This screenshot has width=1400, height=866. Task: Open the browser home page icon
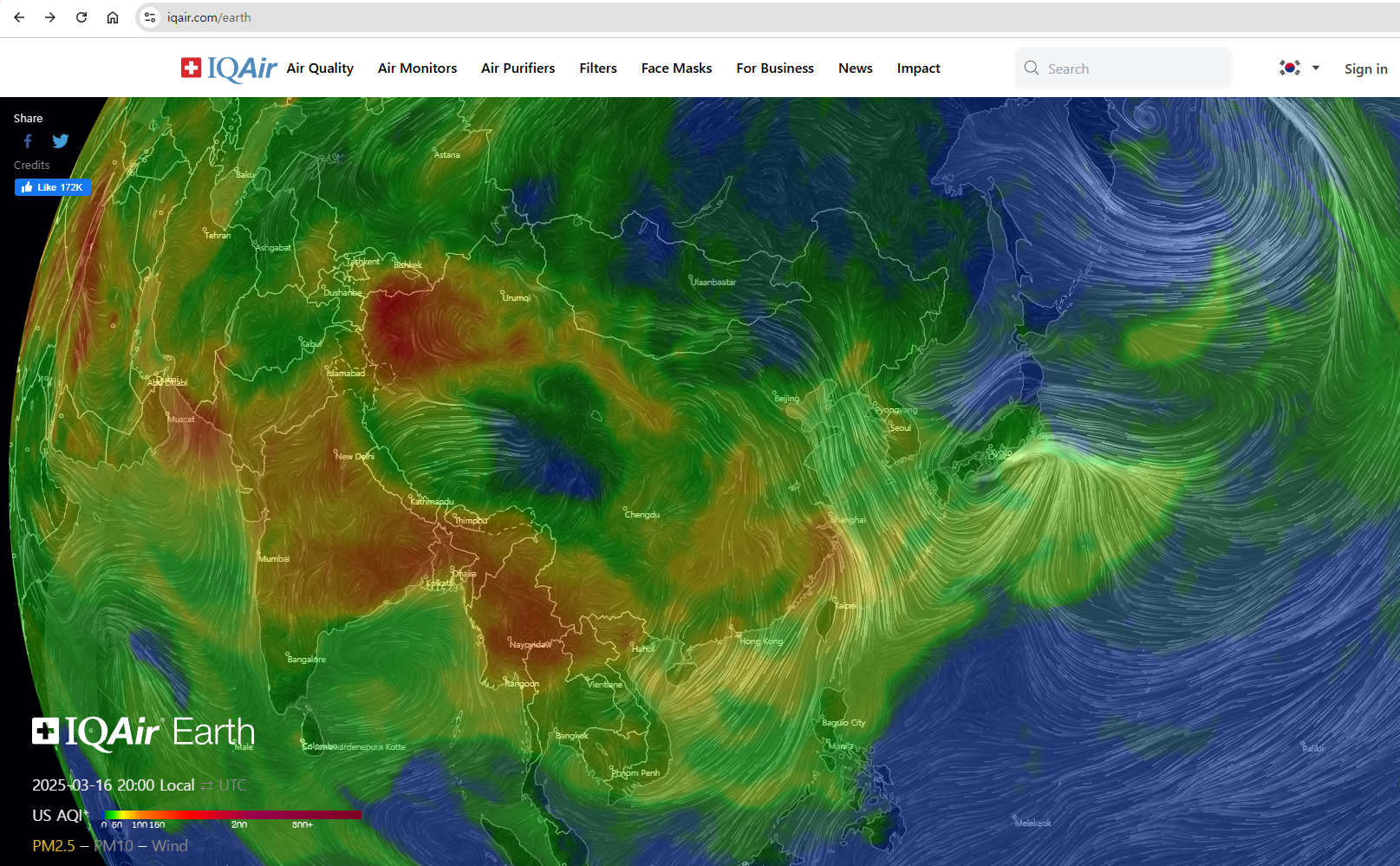click(x=113, y=17)
